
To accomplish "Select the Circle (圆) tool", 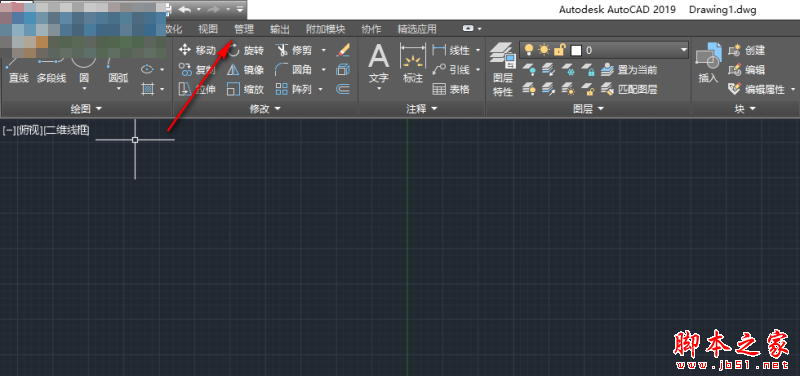I will (x=84, y=71).
